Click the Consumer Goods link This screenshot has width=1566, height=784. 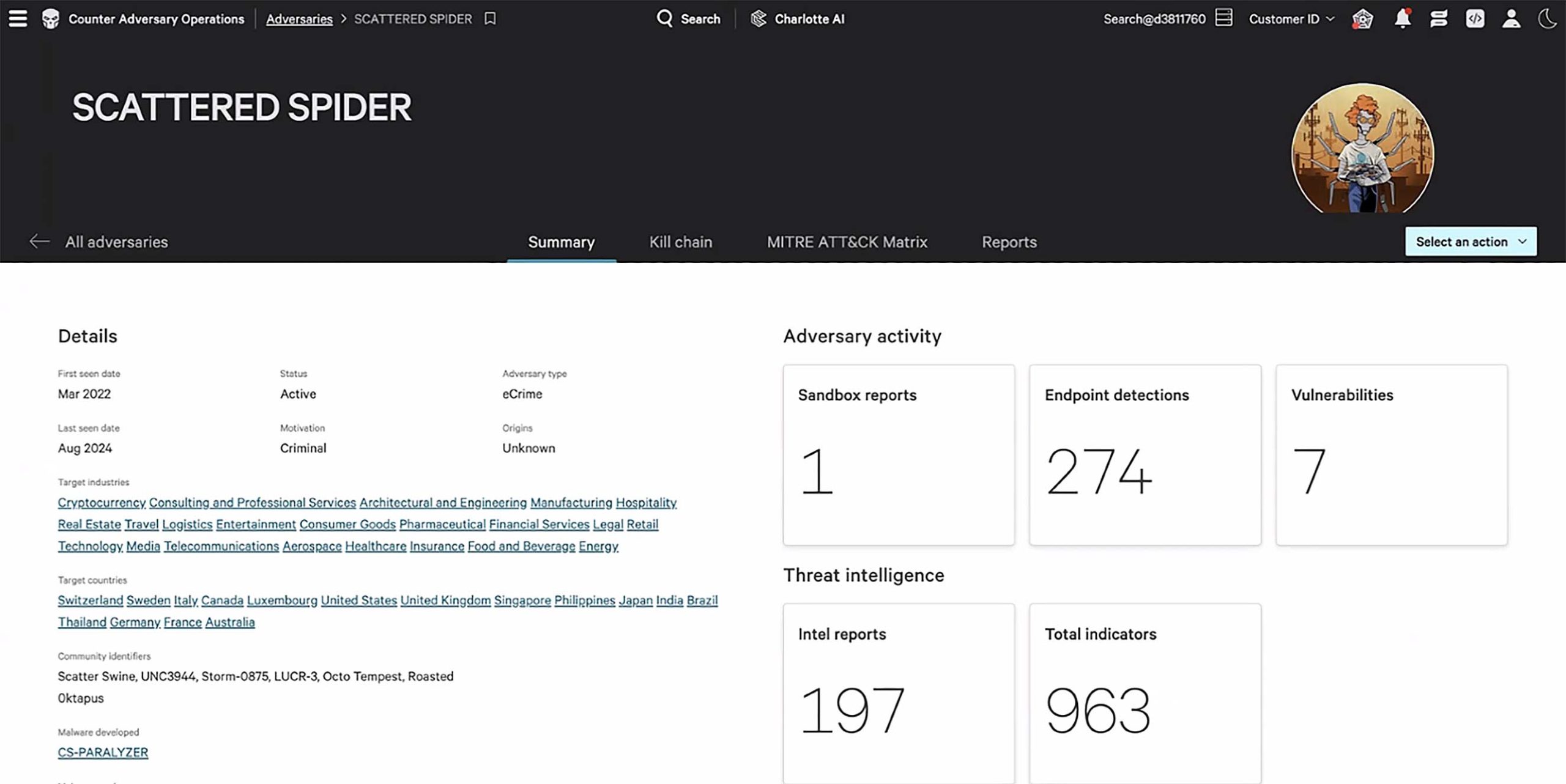pyautogui.click(x=347, y=525)
